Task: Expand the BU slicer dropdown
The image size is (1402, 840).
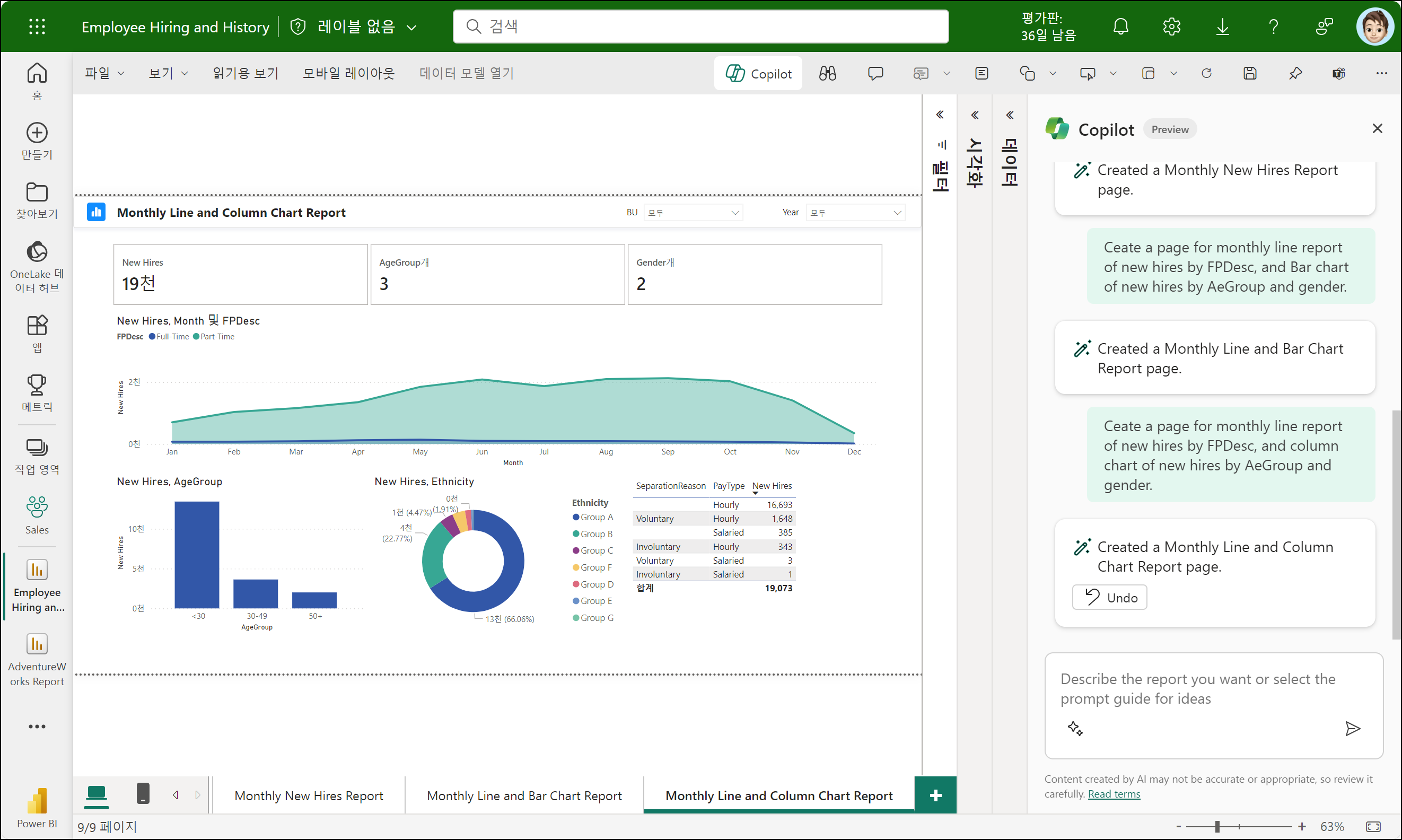Action: click(735, 213)
